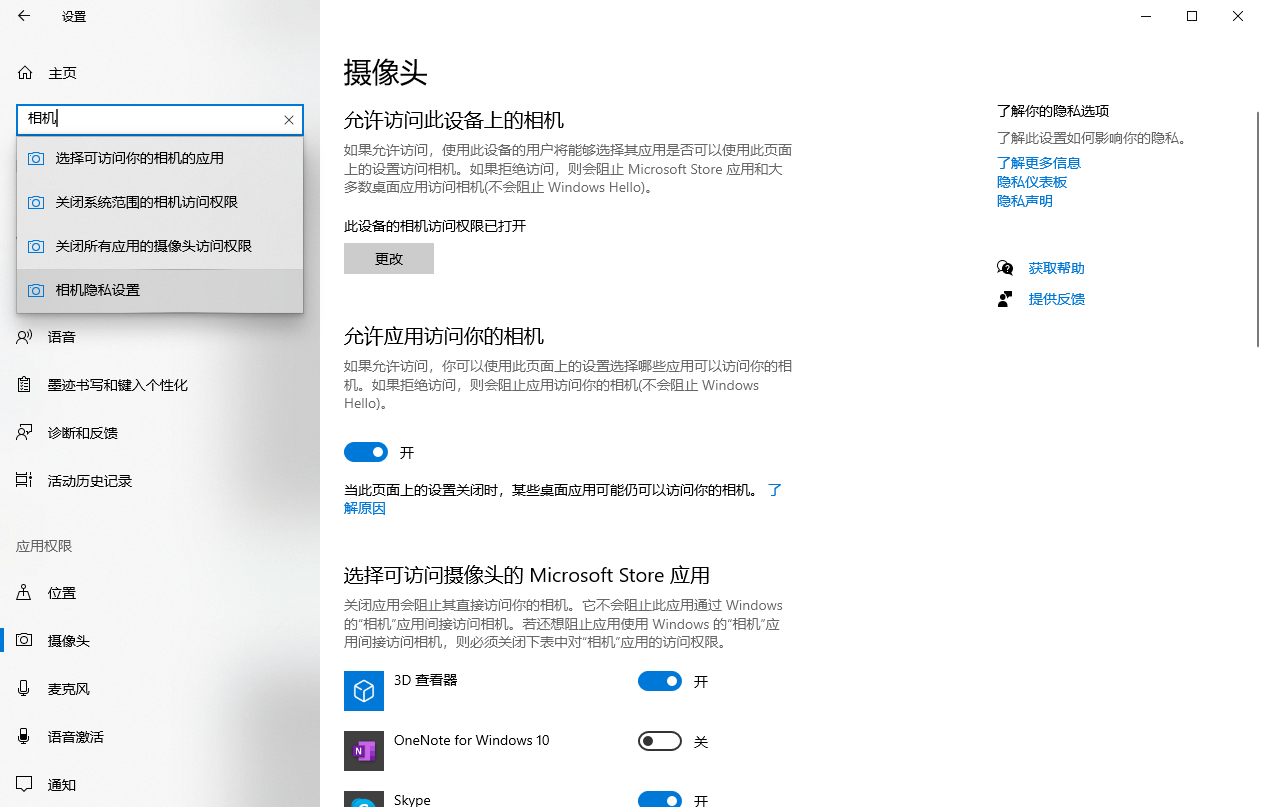Enable camera access for OneNote
The height and width of the screenshot is (807, 1261).
660,742
